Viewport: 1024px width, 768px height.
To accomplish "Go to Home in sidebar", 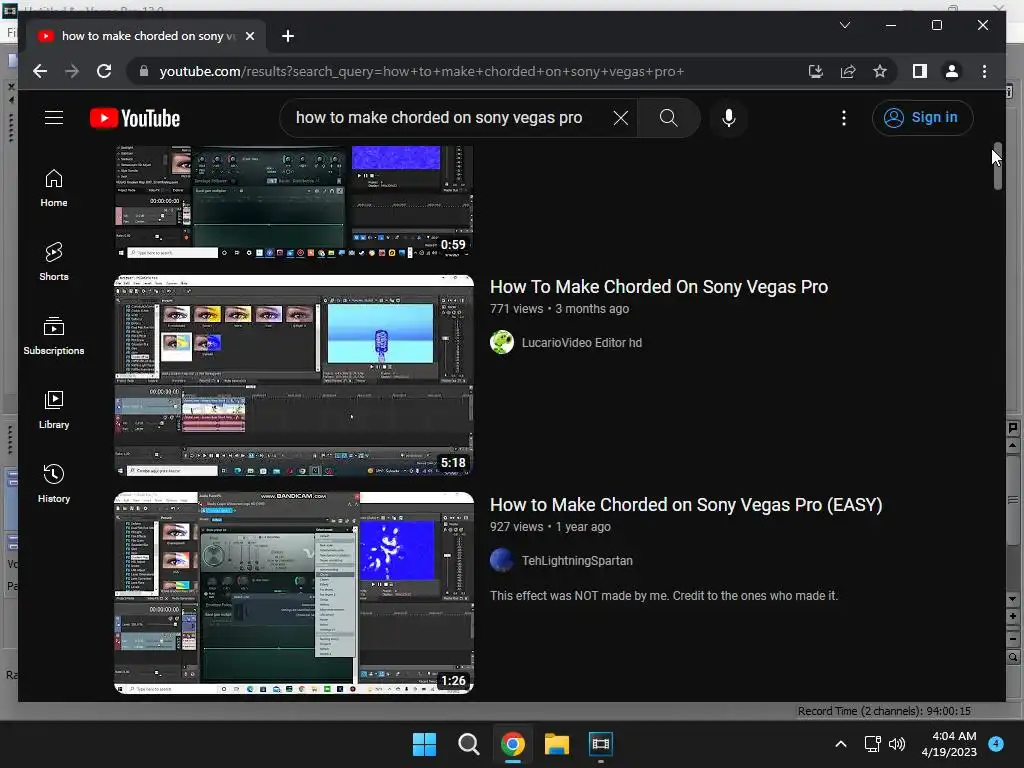I will click(x=54, y=188).
